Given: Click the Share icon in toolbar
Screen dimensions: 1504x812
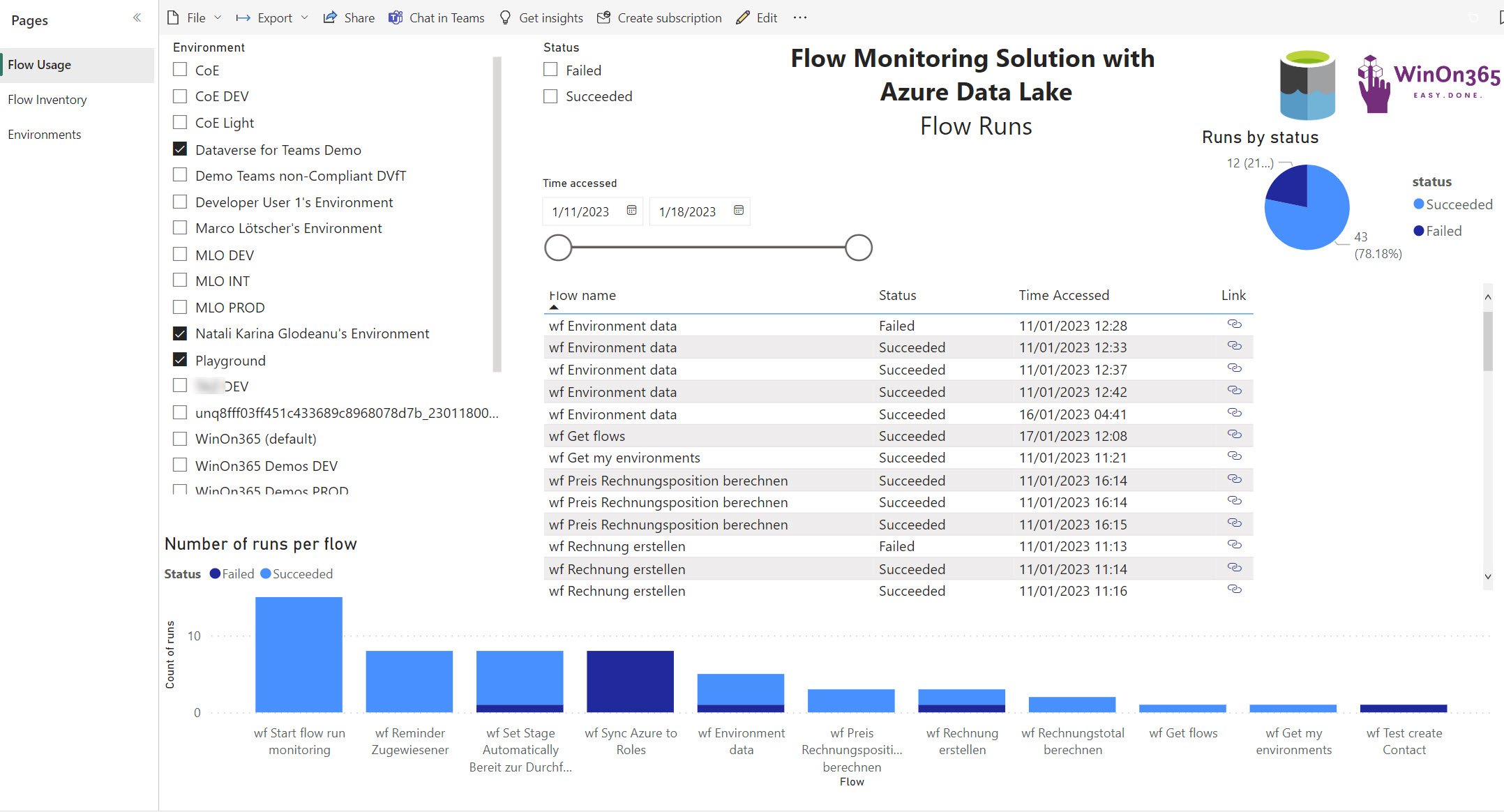Looking at the screenshot, I should (x=347, y=17).
